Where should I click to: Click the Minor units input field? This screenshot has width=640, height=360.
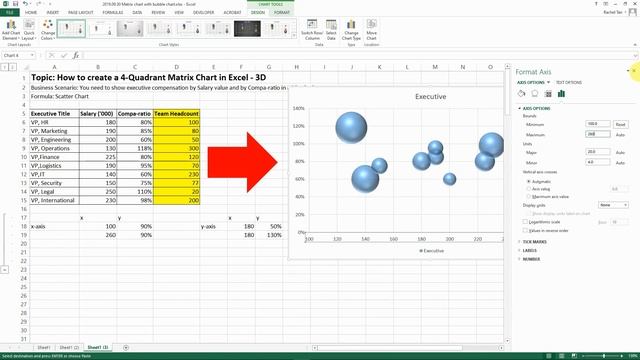click(x=598, y=162)
